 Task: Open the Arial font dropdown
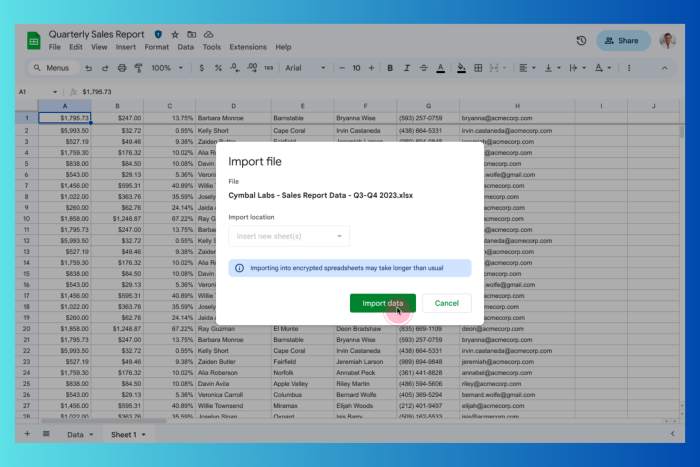[305, 68]
